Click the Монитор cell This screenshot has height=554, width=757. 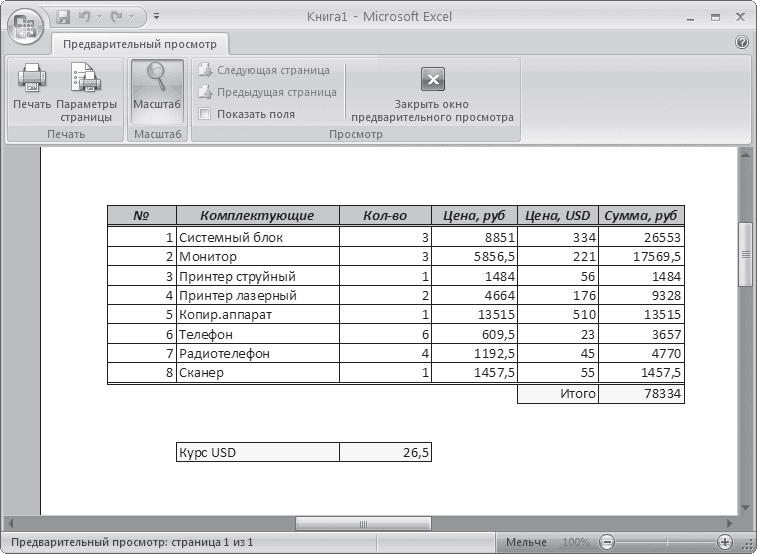[258, 256]
